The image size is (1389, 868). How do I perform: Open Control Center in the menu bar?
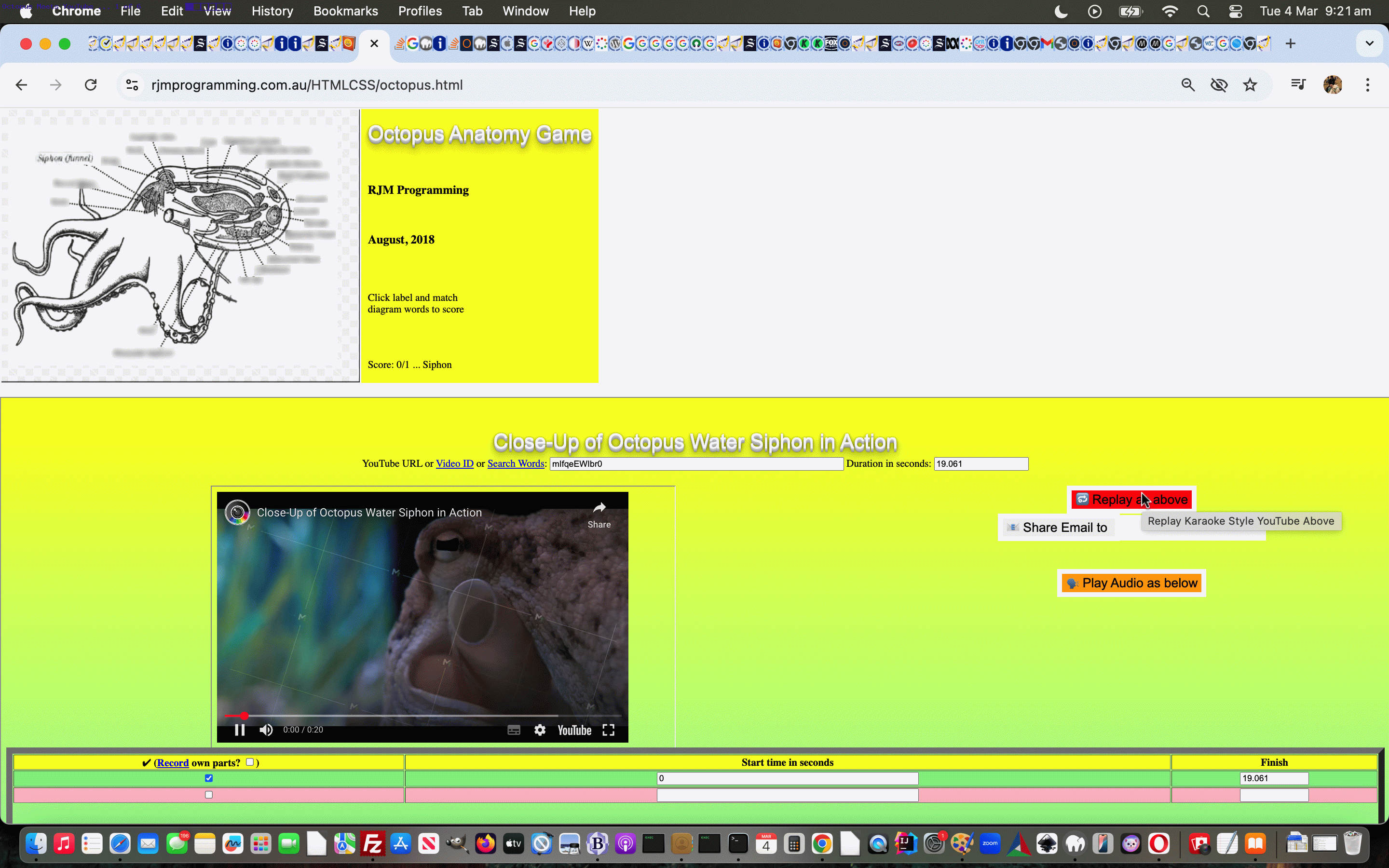pos(1235,11)
